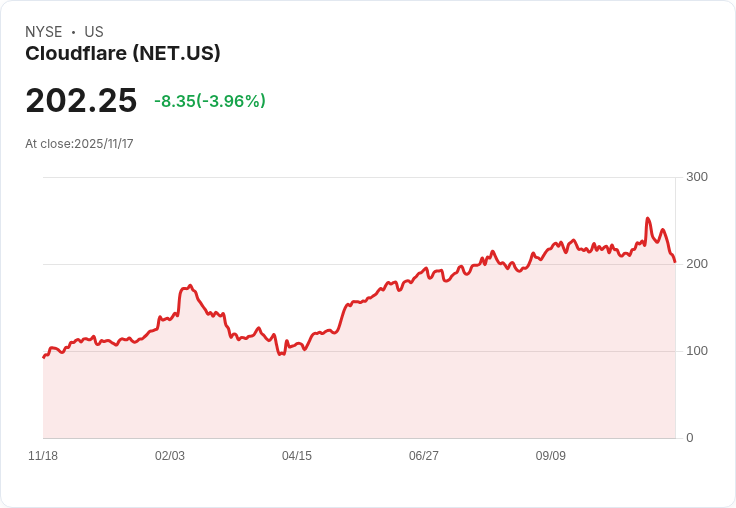The height and width of the screenshot is (508, 736).
Task: Click the US market label
Action: pos(94,32)
